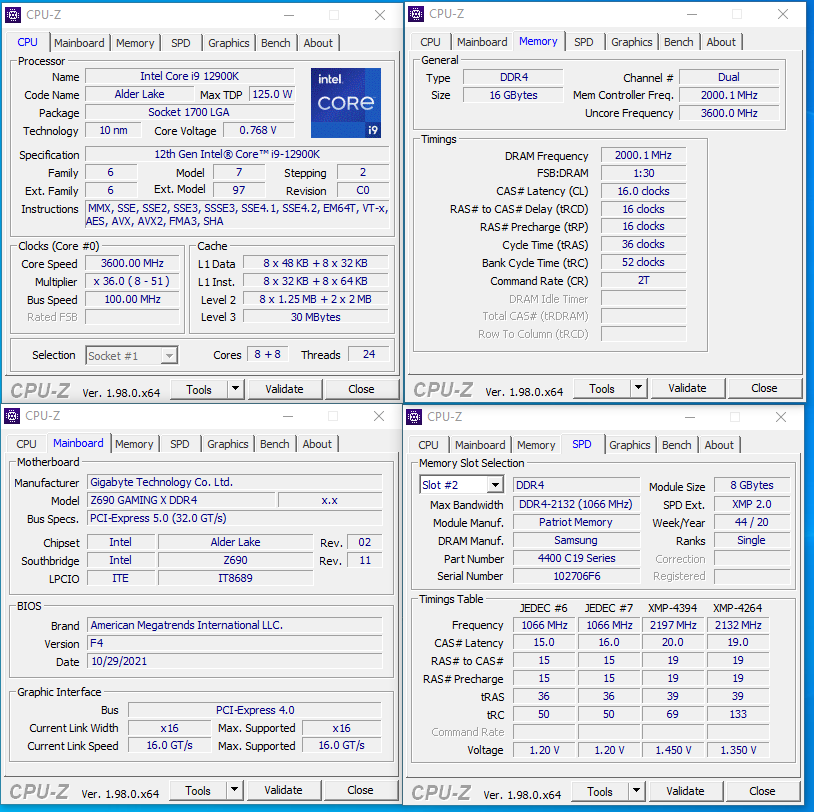Click the Current Link Width value x16
Viewport: 814px width, 812px height.
point(169,728)
